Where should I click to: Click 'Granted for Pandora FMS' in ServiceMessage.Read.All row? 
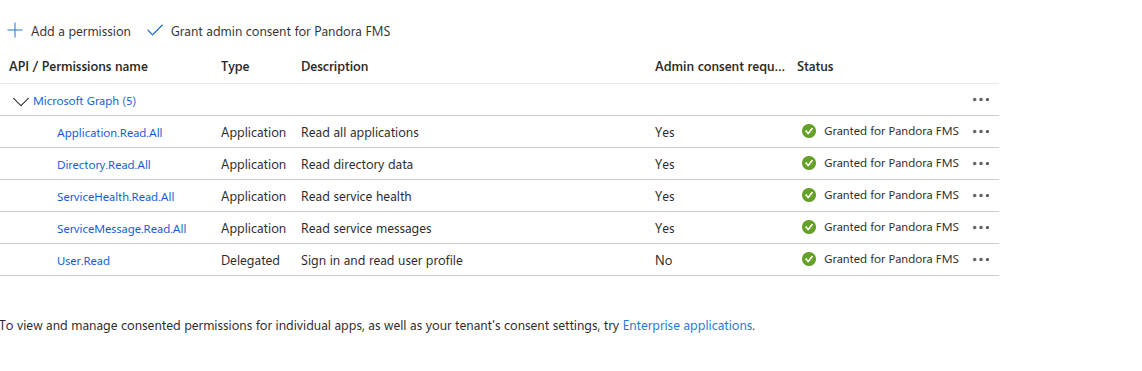click(x=891, y=227)
